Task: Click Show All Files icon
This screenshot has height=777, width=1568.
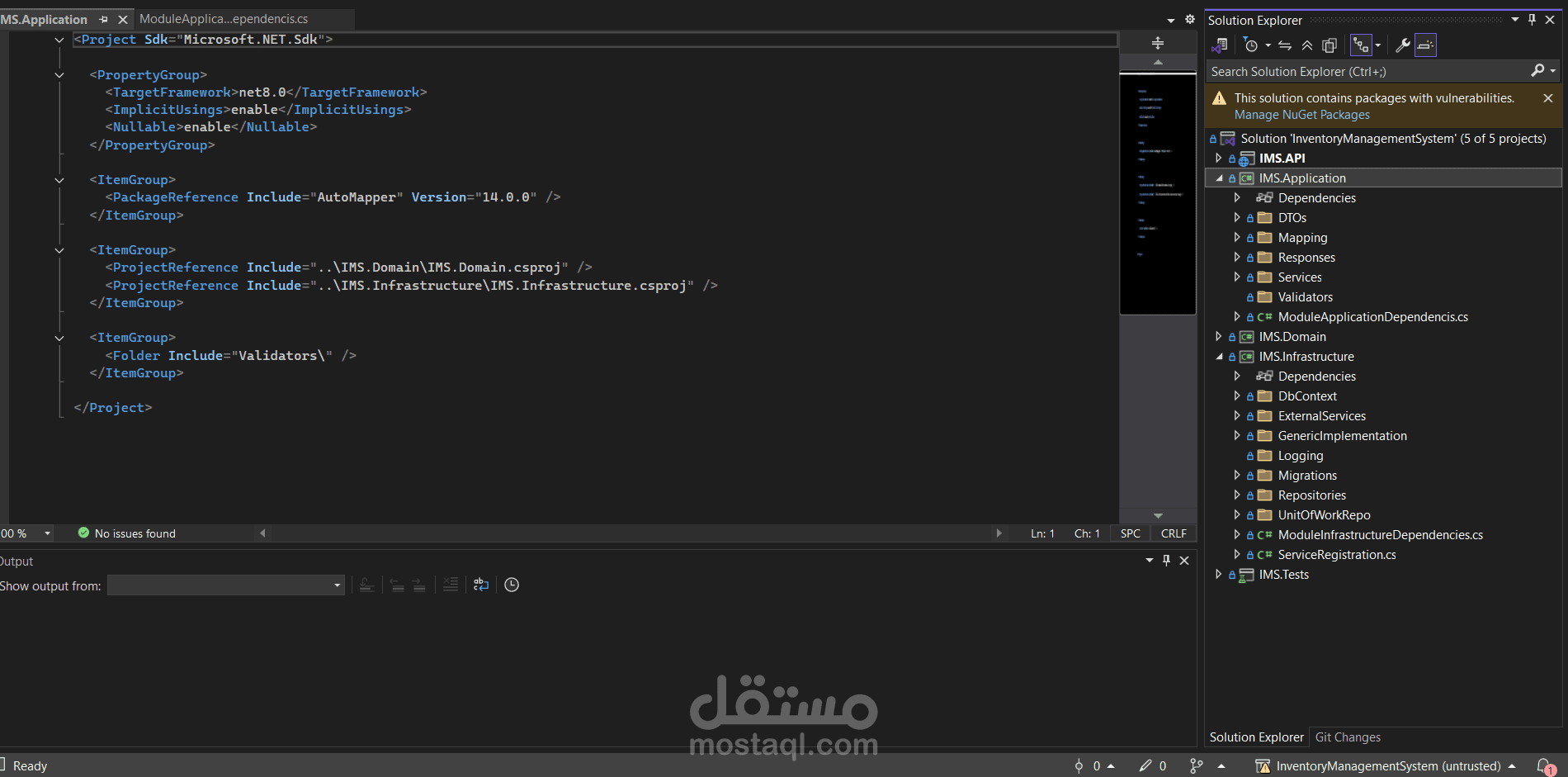Action: click(x=1329, y=45)
